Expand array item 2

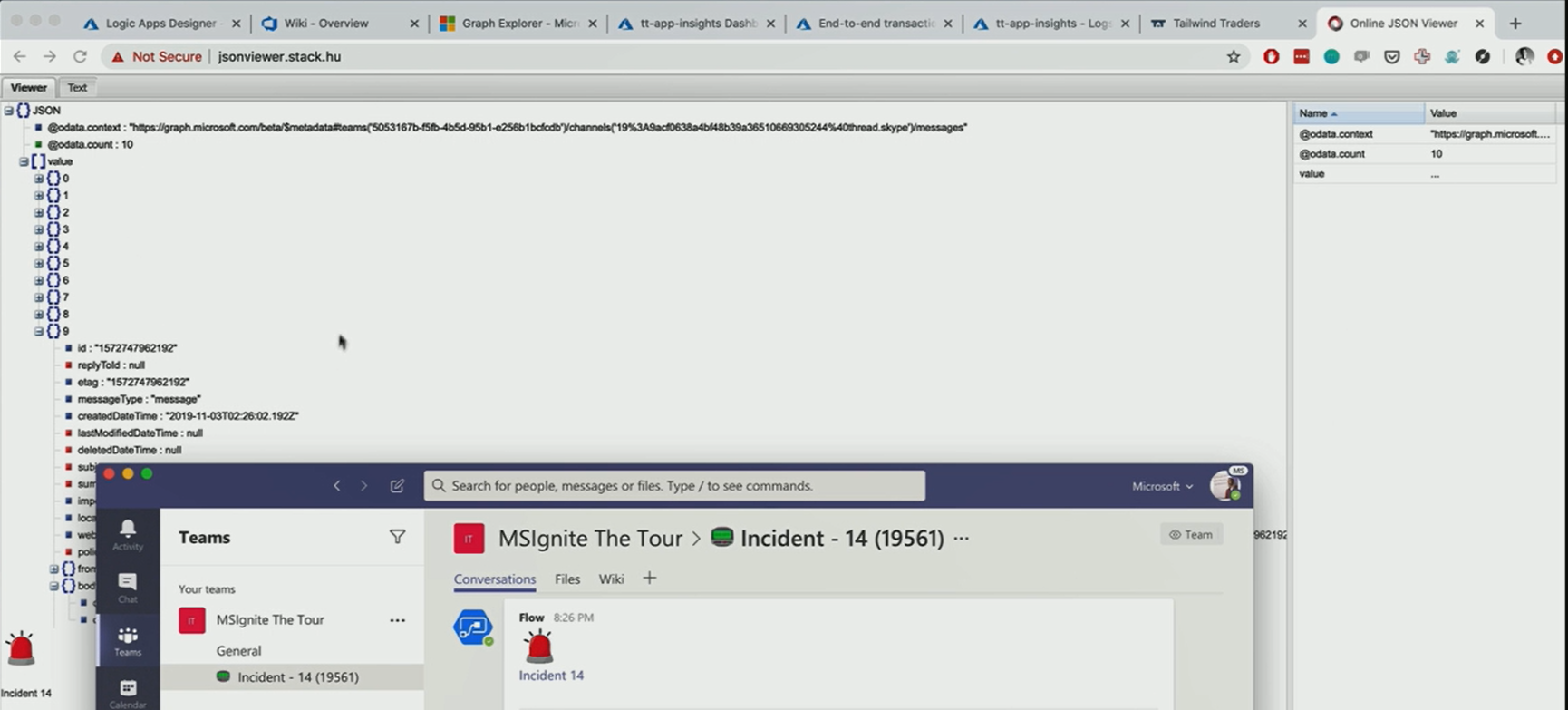[x=39, y=212]
